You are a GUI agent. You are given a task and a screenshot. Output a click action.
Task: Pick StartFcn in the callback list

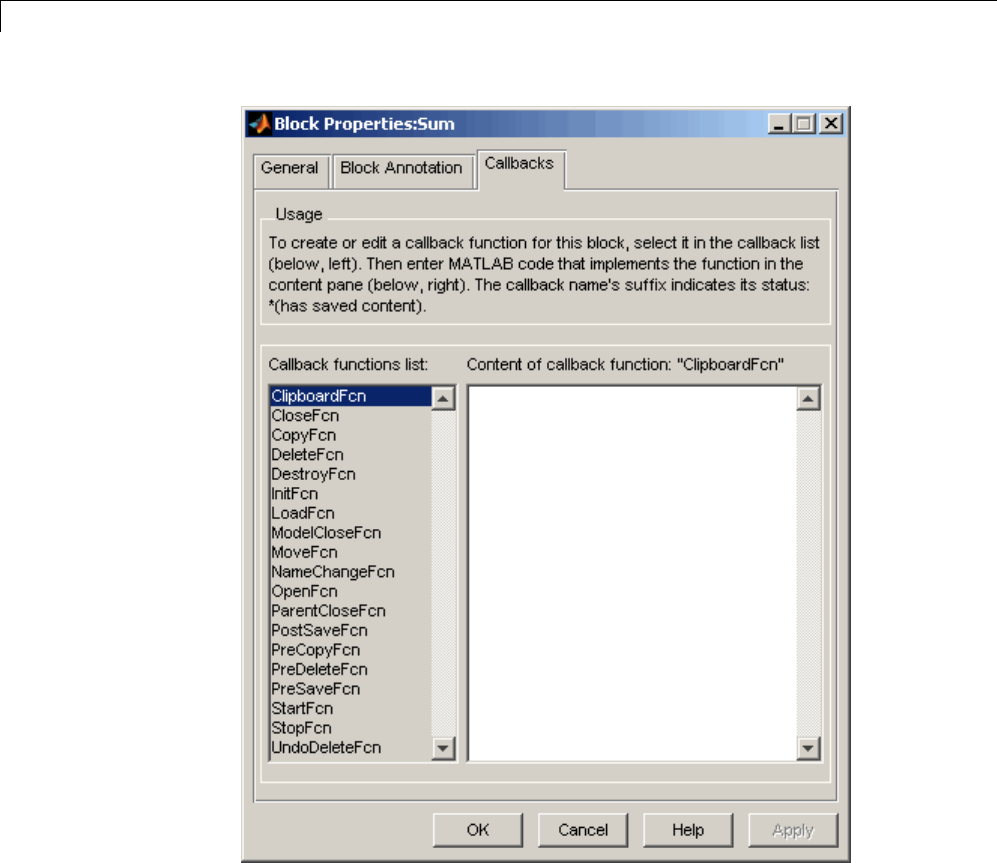pyautogui.click(x=350, y=709)
